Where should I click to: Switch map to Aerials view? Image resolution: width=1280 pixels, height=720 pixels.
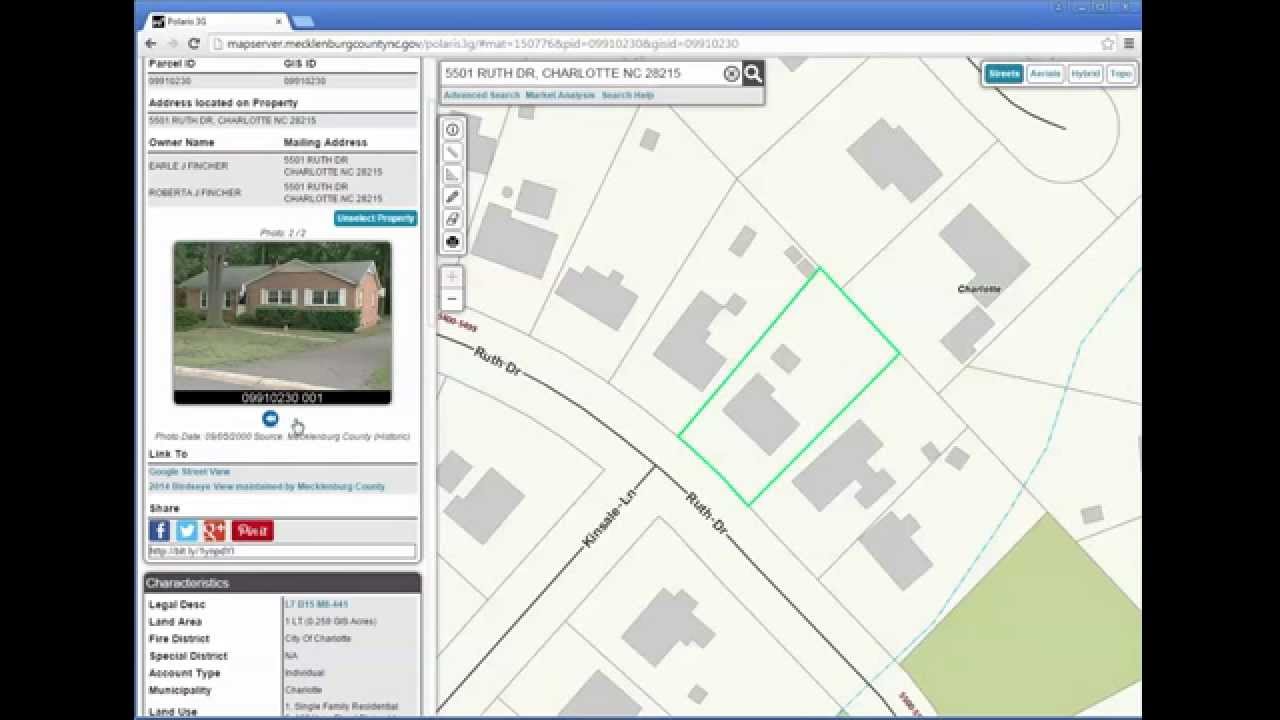pyautogui.click(x=1045, y=73)
